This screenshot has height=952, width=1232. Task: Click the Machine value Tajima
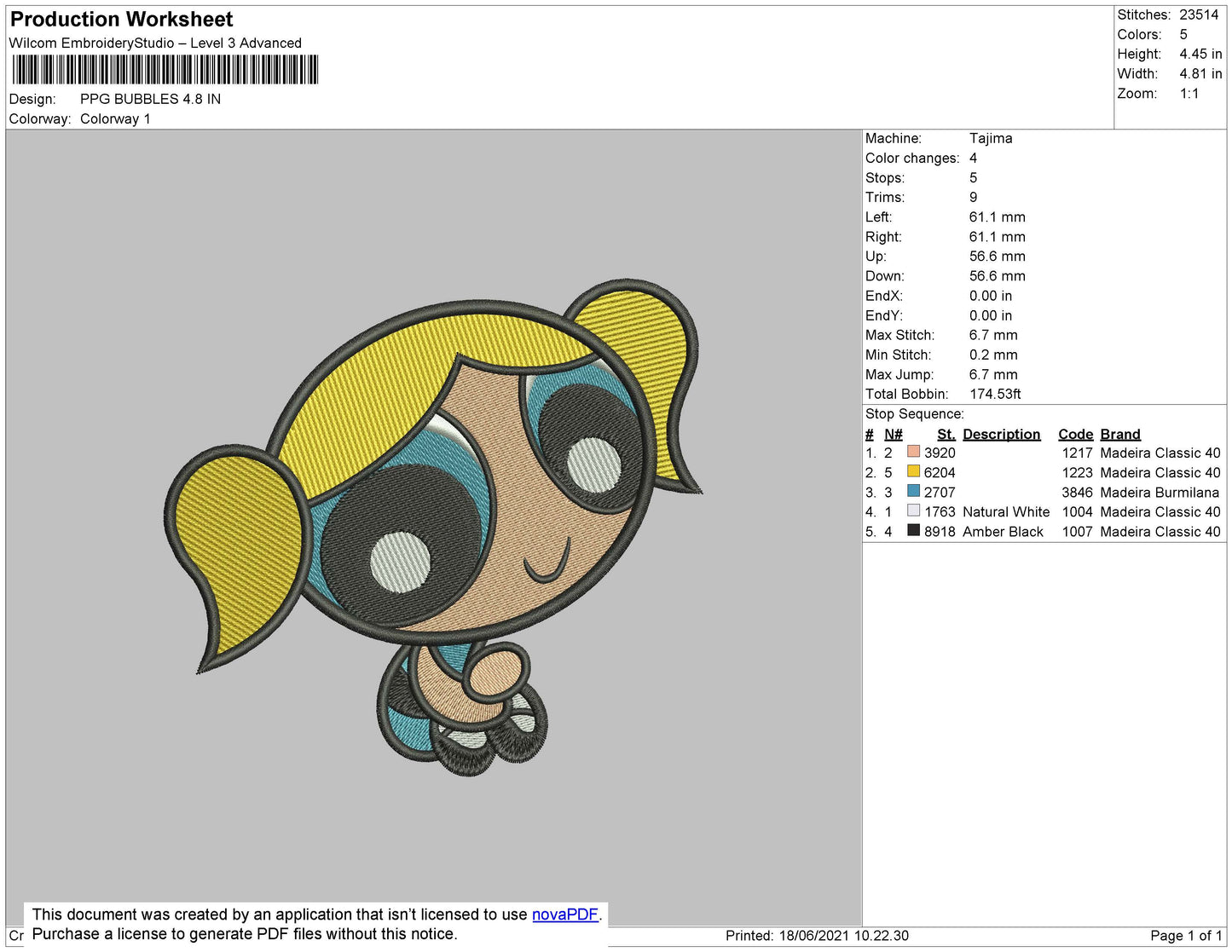point(991,138)
